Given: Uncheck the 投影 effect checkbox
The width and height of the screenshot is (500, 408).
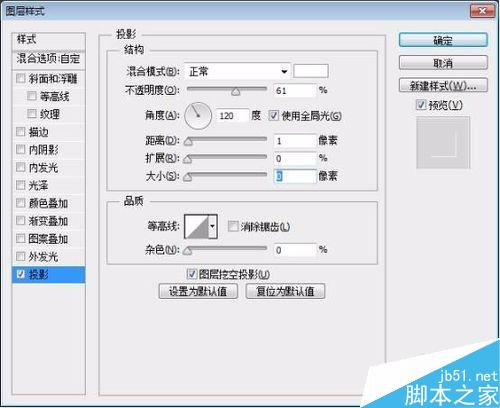Looking at the screenshot, I should (x=21, y=274).
